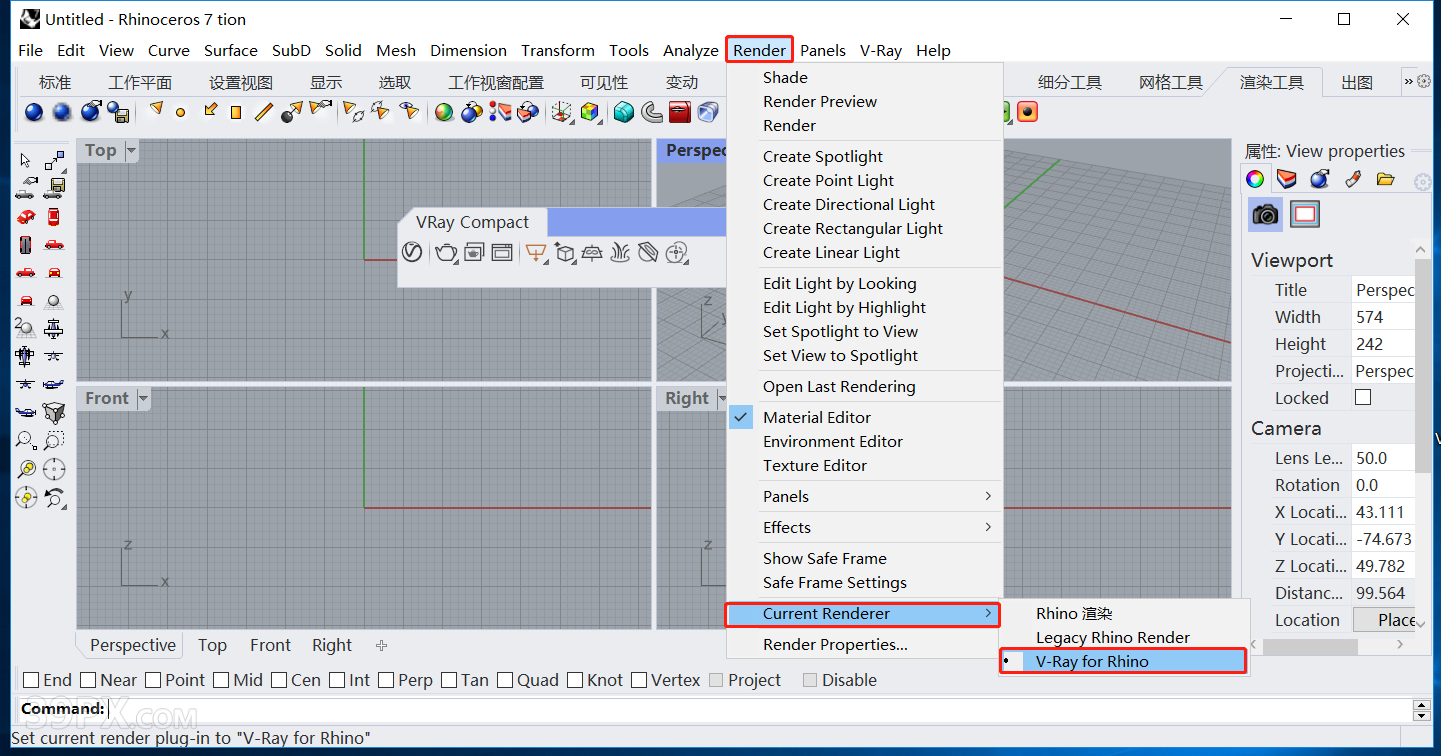Switch to the Right viewport tab
Image resolution: width=1441 pixels, height=756 pixels.
click(332, 645)
